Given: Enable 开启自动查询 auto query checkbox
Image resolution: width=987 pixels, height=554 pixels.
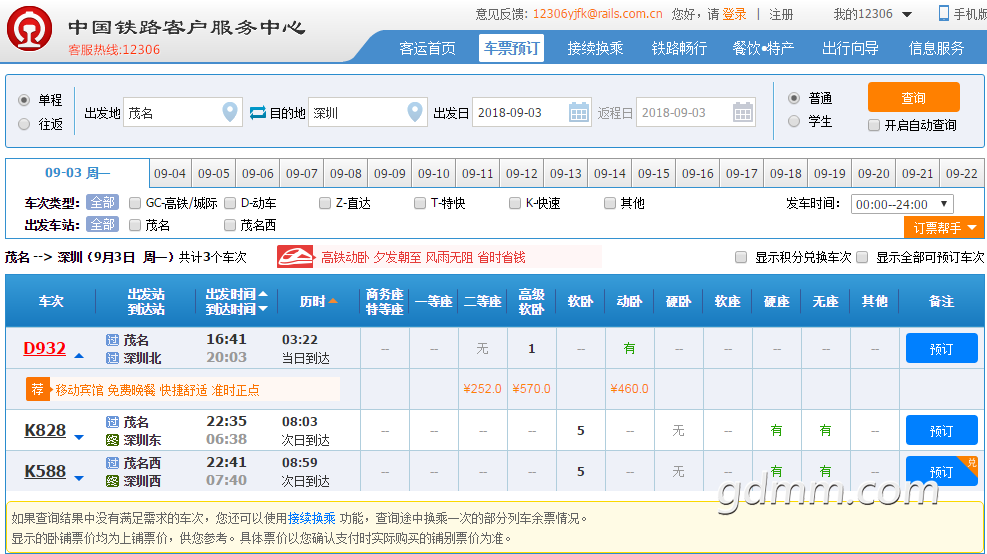Looking at the screenshot, I should click(874, 125).
